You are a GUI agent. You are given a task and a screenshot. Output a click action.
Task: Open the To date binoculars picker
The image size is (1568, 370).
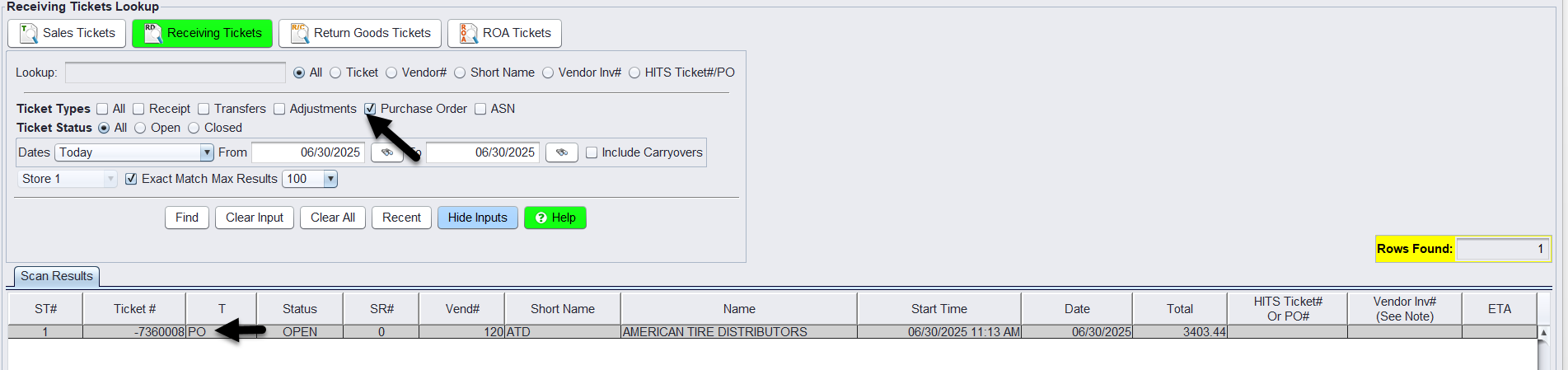coord(561,152)
